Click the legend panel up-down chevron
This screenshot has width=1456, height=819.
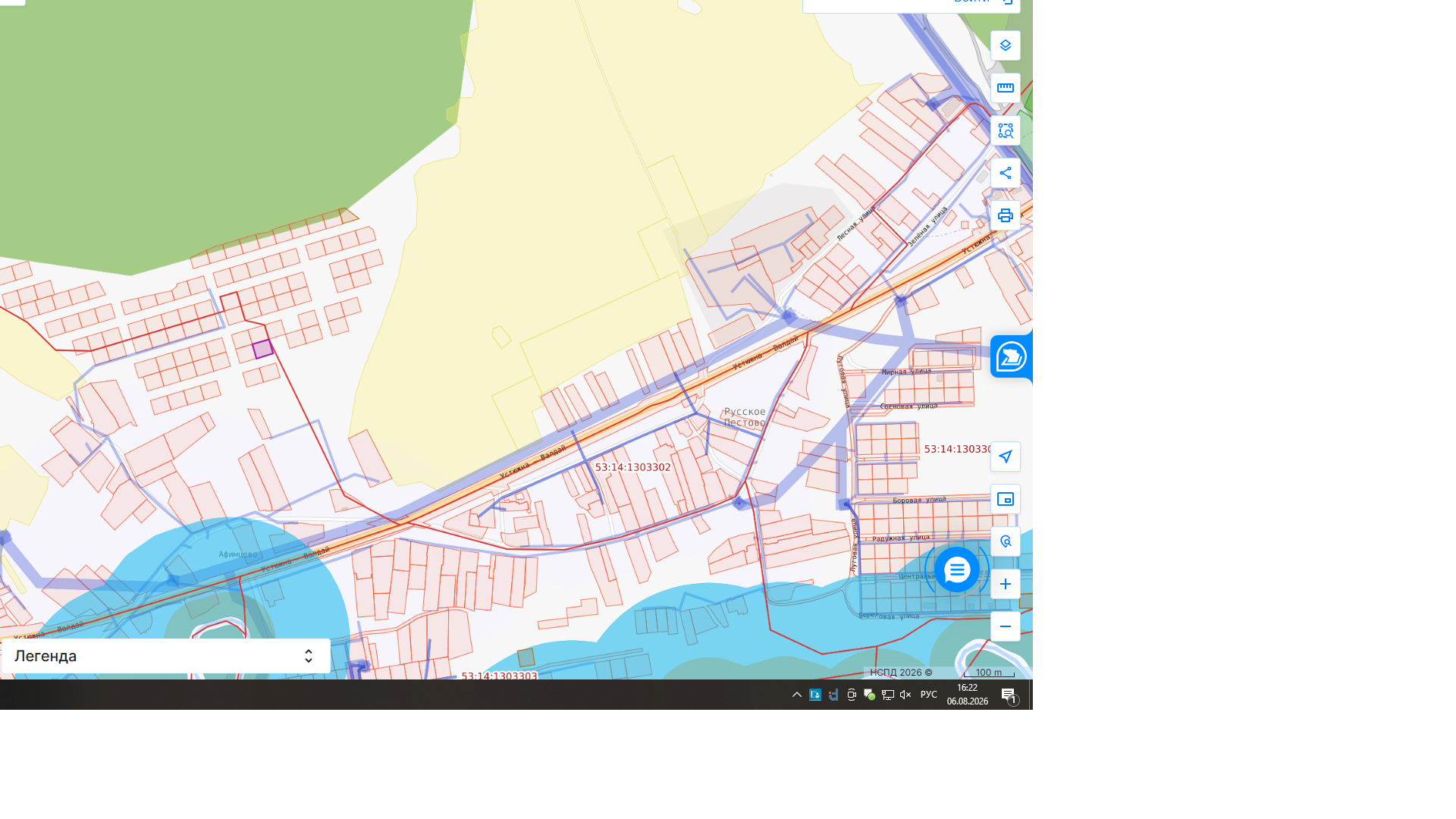pyautogui.click(x=308, y=656)
